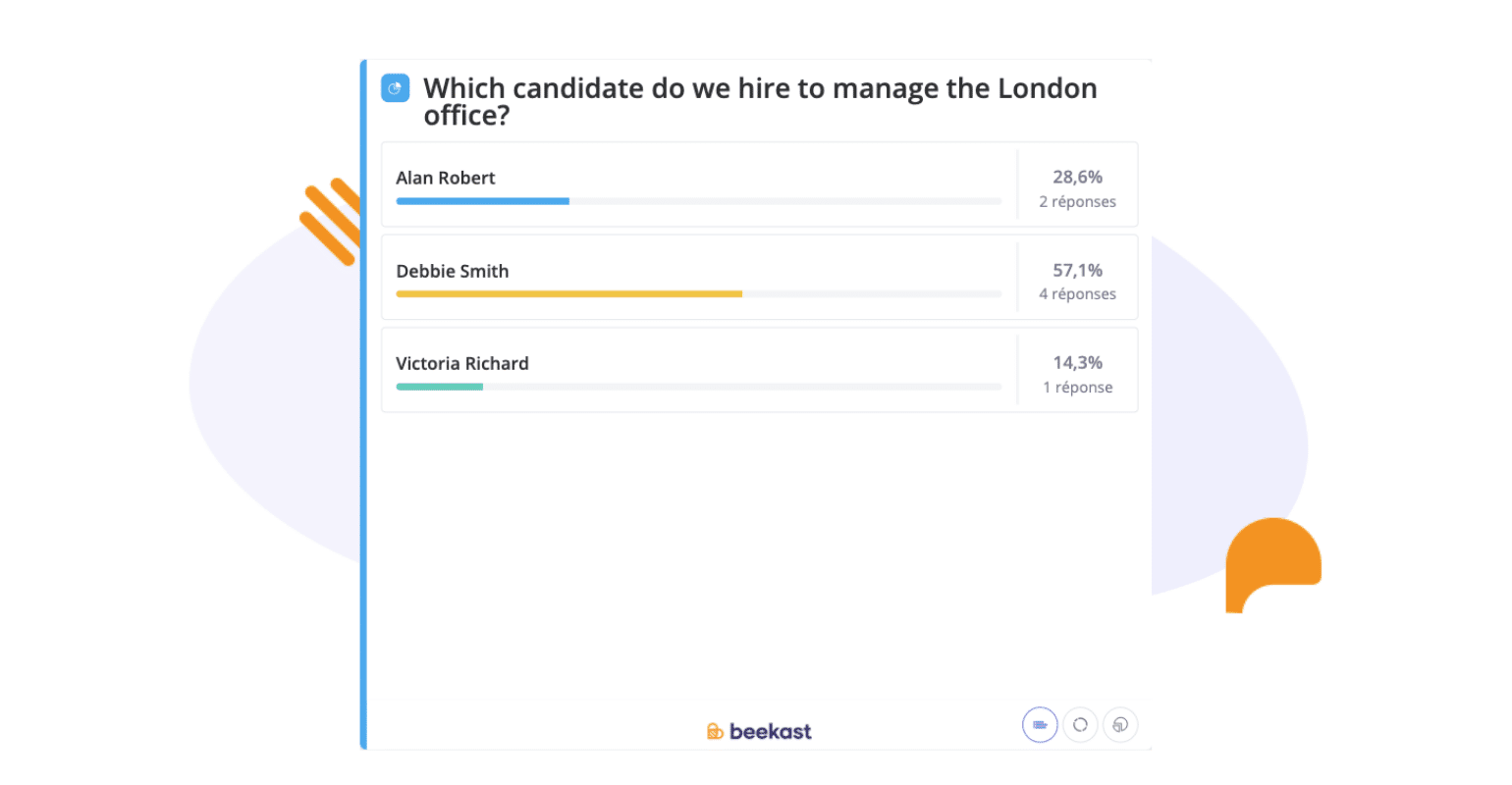This screenshot has height=785, width=1512.
Task: Click the blue poll activity icon
Action: pos(395,88)
